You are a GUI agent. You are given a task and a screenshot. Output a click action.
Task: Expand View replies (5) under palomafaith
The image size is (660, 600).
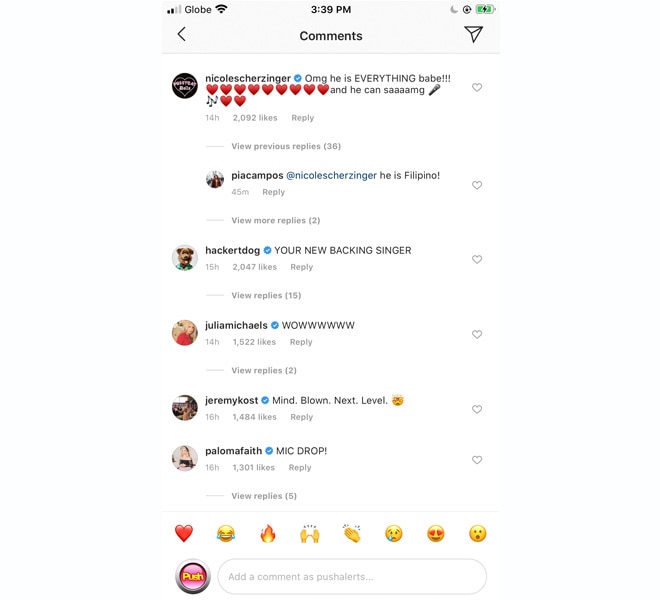point(264,496)
